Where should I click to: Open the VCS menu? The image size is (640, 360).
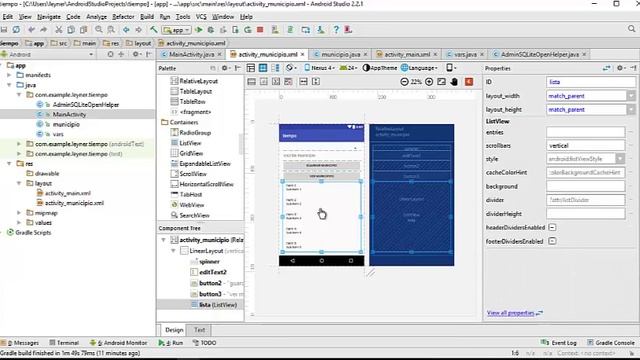coord(201,17)
